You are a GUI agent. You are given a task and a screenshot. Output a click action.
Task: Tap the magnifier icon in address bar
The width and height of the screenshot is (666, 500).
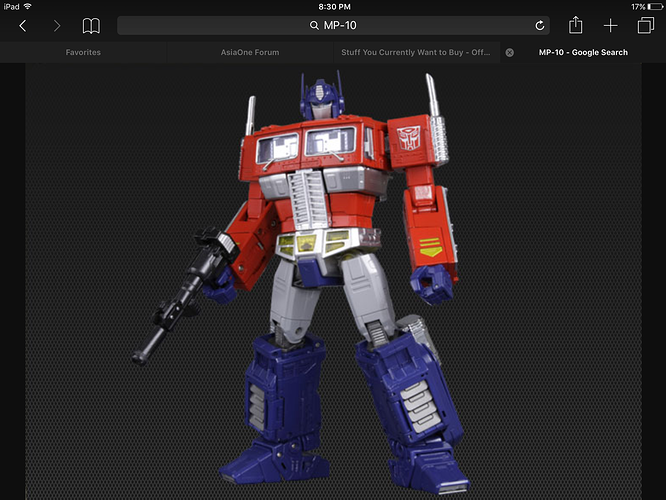[x=313, y=26]
